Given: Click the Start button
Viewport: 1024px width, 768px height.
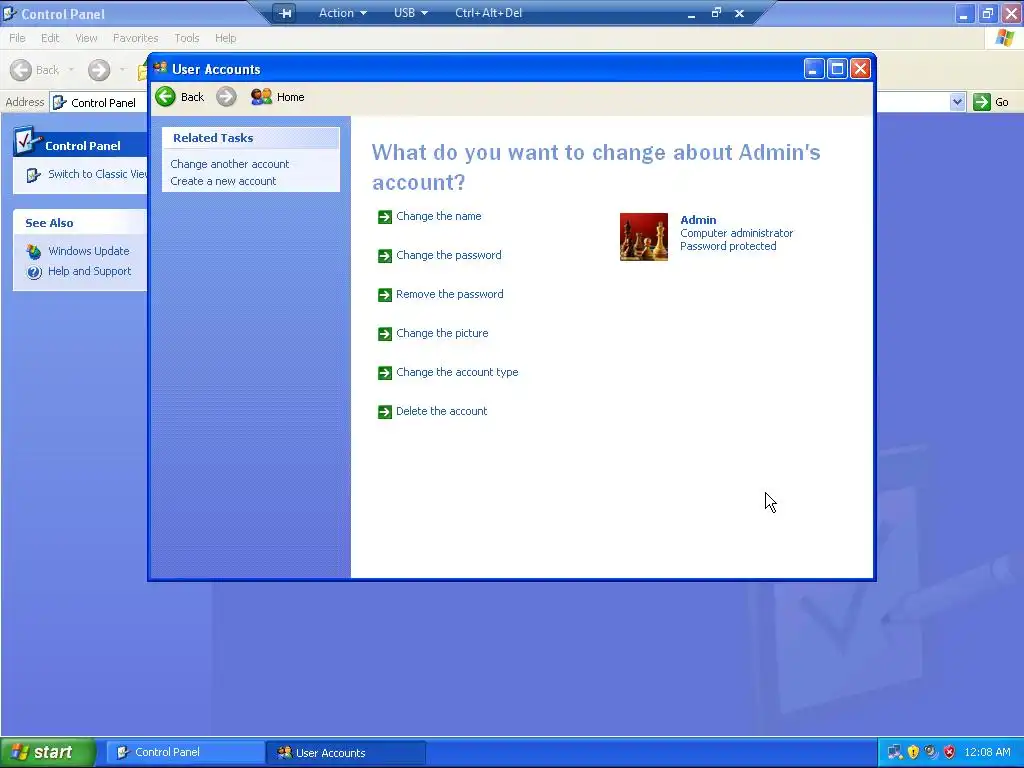Looking at the screenshot, I should coord(48,752).
